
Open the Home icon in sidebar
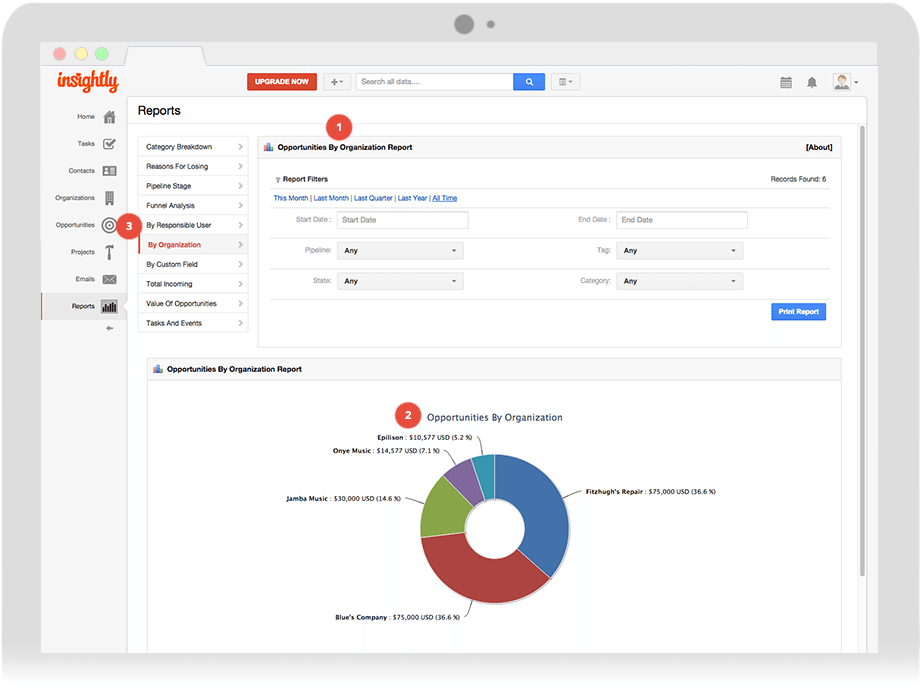(x=109, y=117)
